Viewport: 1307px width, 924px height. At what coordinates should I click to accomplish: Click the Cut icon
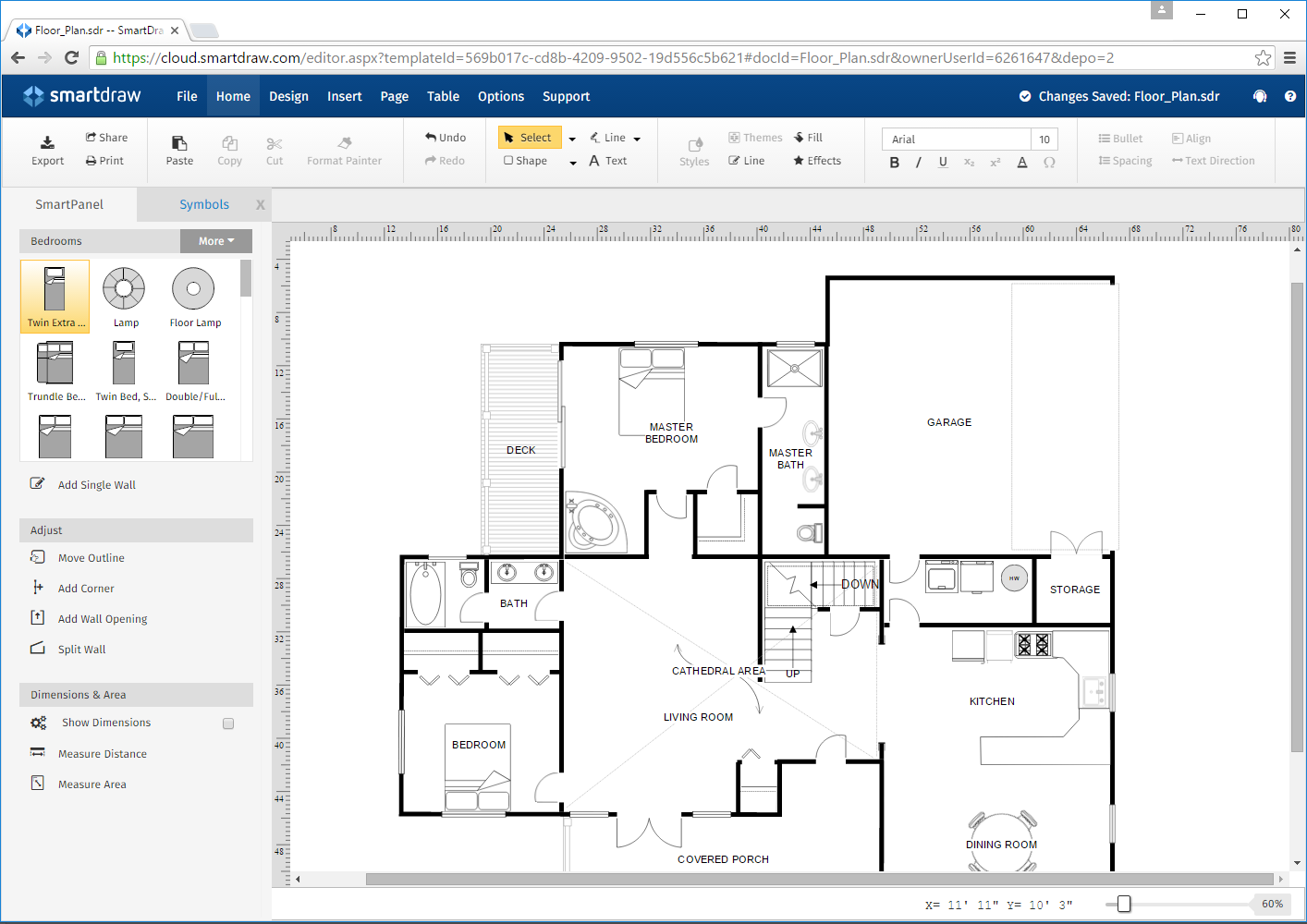click(274, 148)
